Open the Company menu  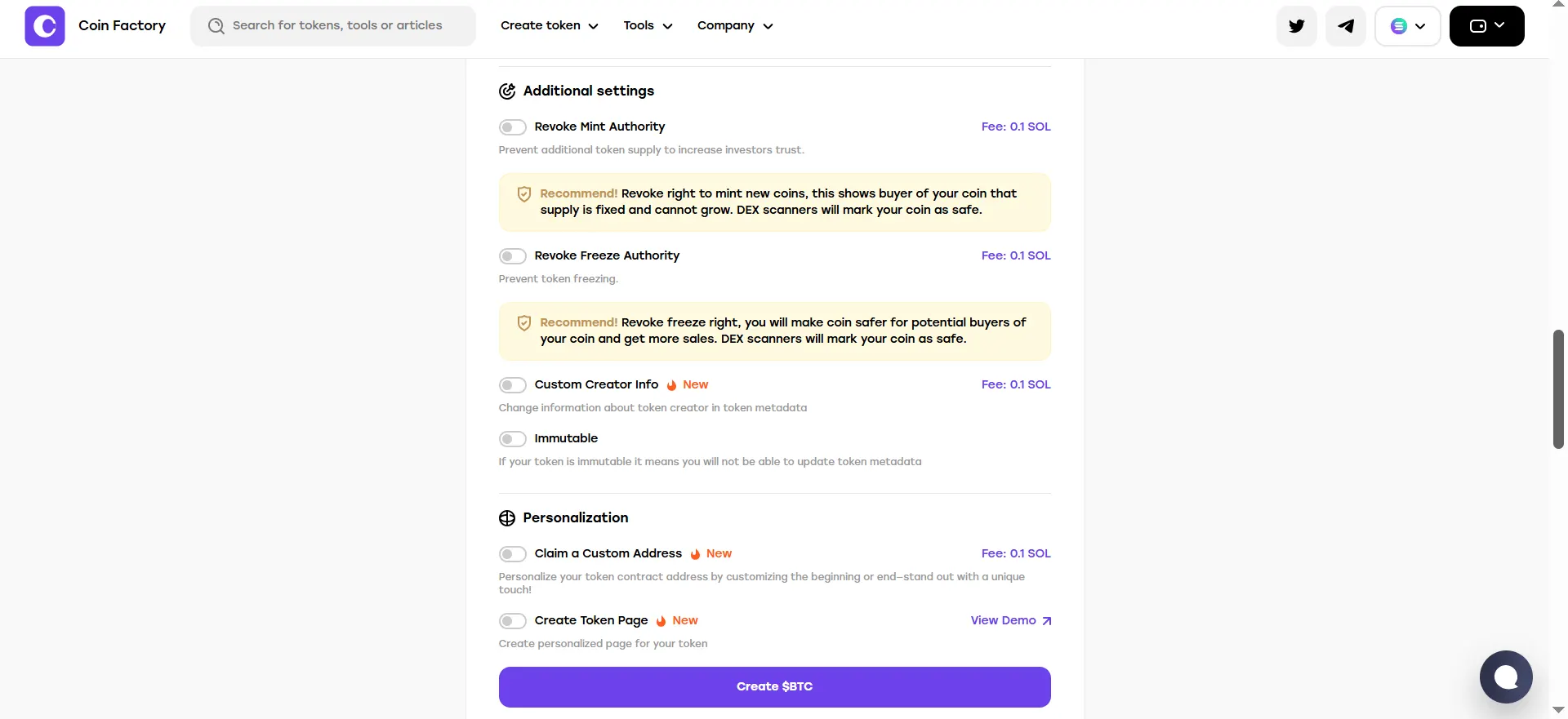click(735, 25)
